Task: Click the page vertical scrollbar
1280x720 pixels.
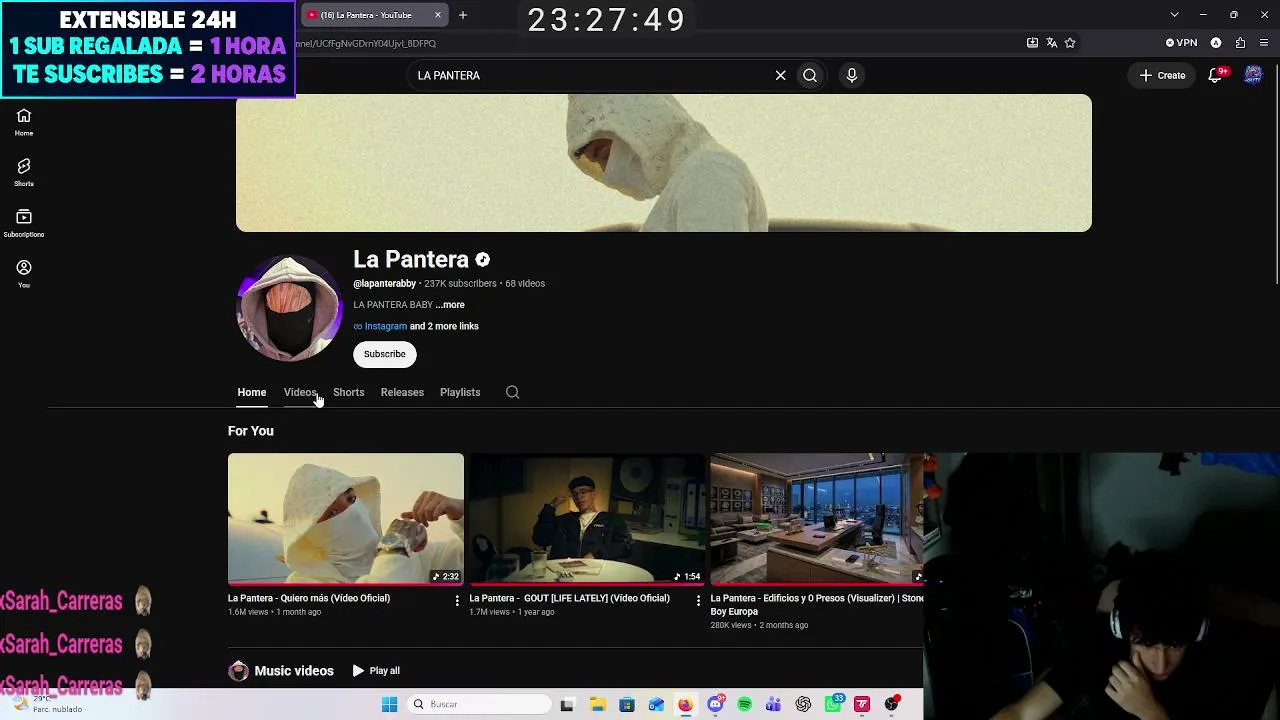Action: (1276, 175)
